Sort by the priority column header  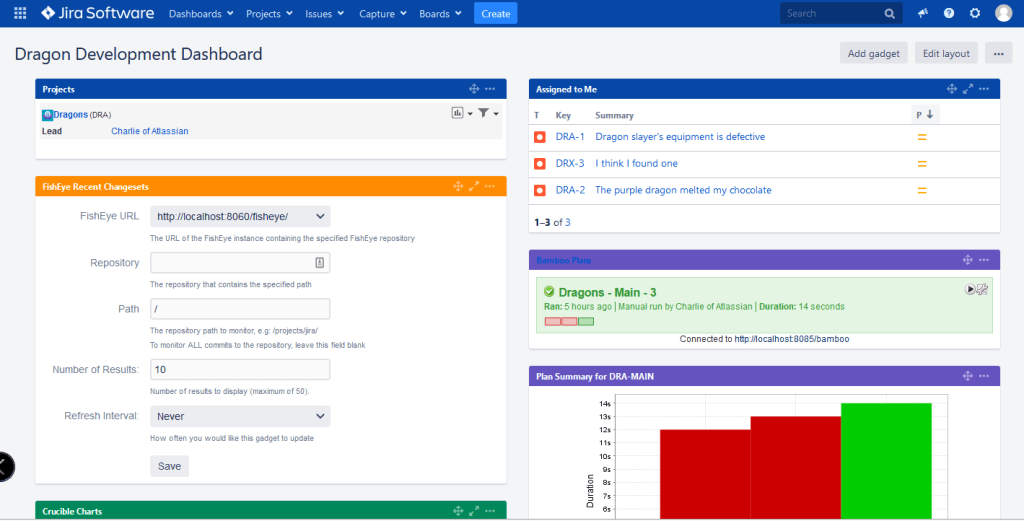[x=923, y=115]
